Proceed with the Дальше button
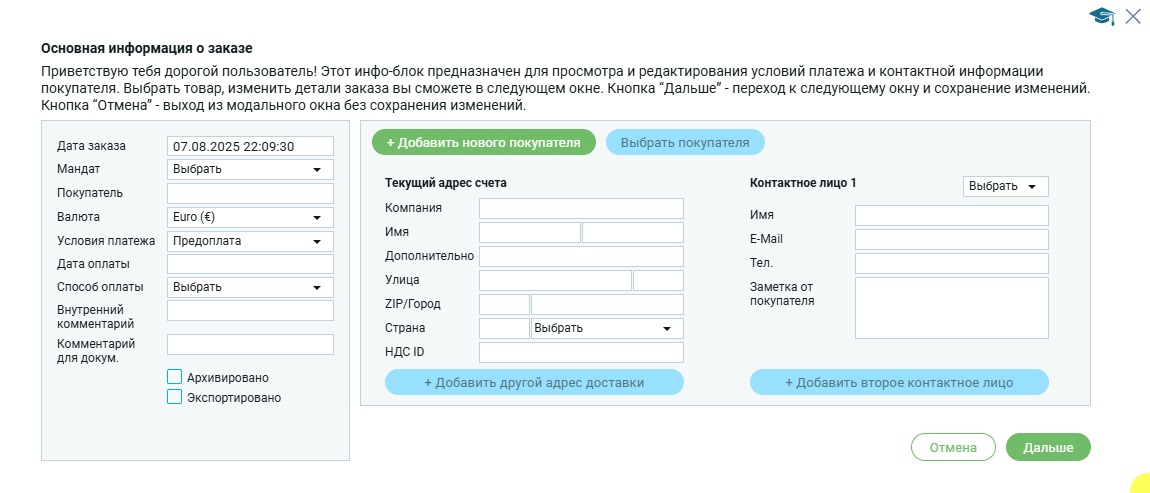The width and height of the screenshot is (1150, 493). pos(1047,447)
